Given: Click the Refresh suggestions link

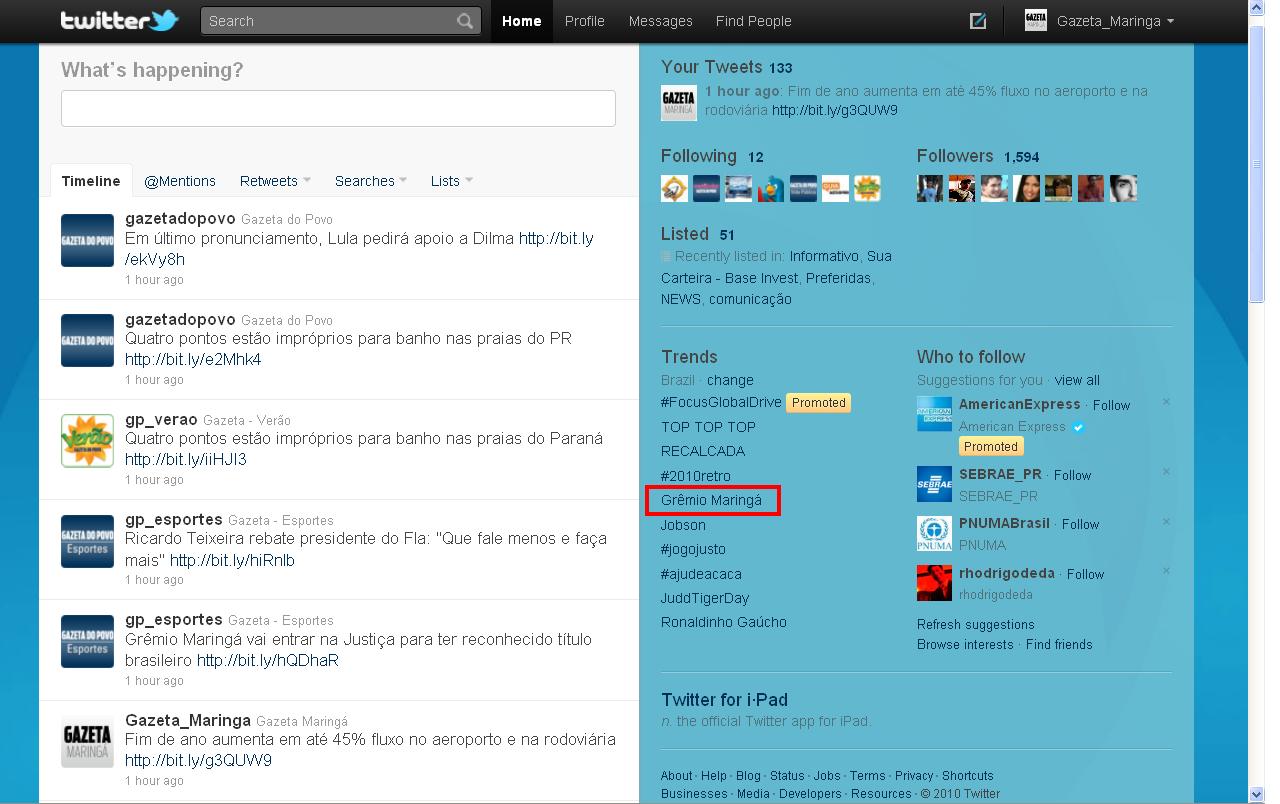Looking at the screenshot, I should point(975,624).
